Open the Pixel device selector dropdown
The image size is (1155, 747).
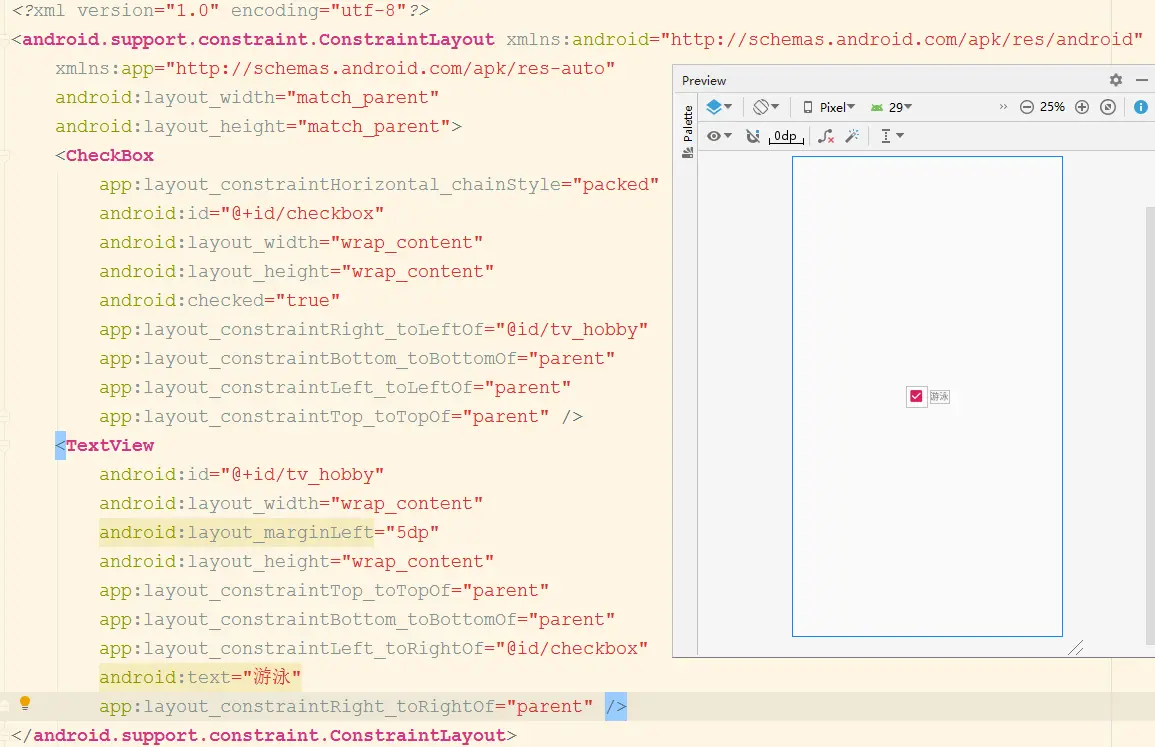coord(829,107)
